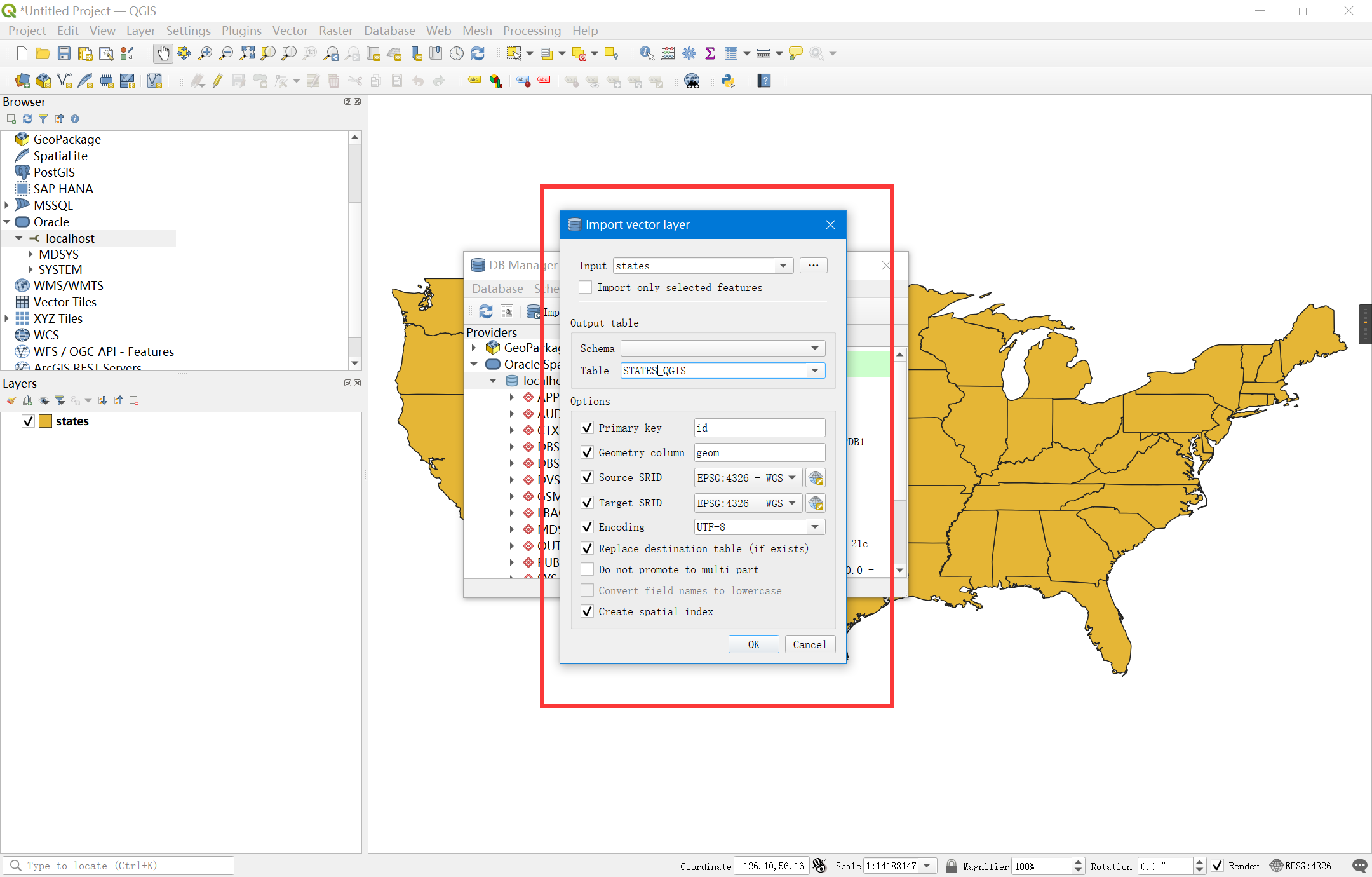Save project with the floppy disk icon

click(x=64, y=53)
